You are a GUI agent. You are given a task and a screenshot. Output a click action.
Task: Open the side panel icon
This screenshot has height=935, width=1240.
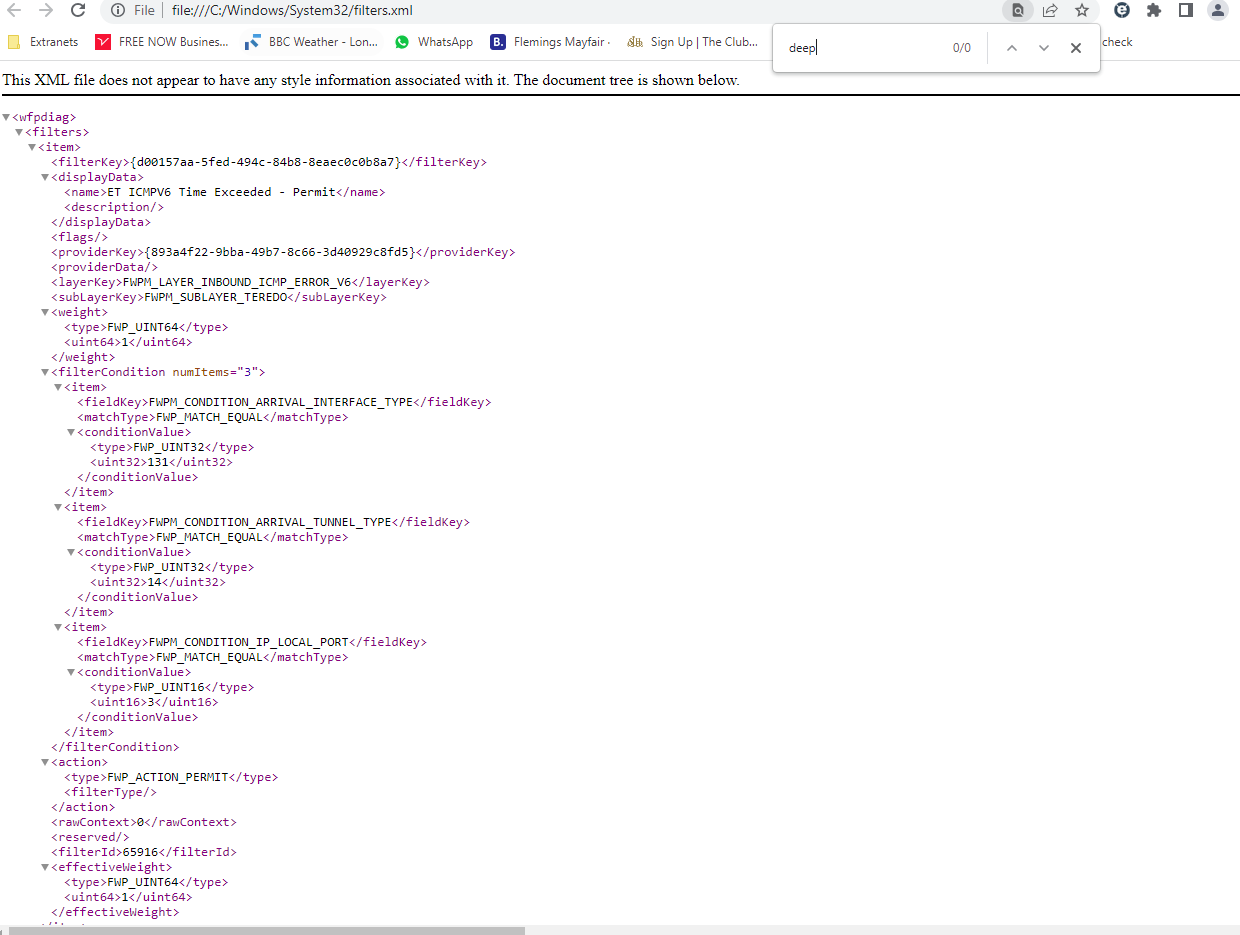1186,11
